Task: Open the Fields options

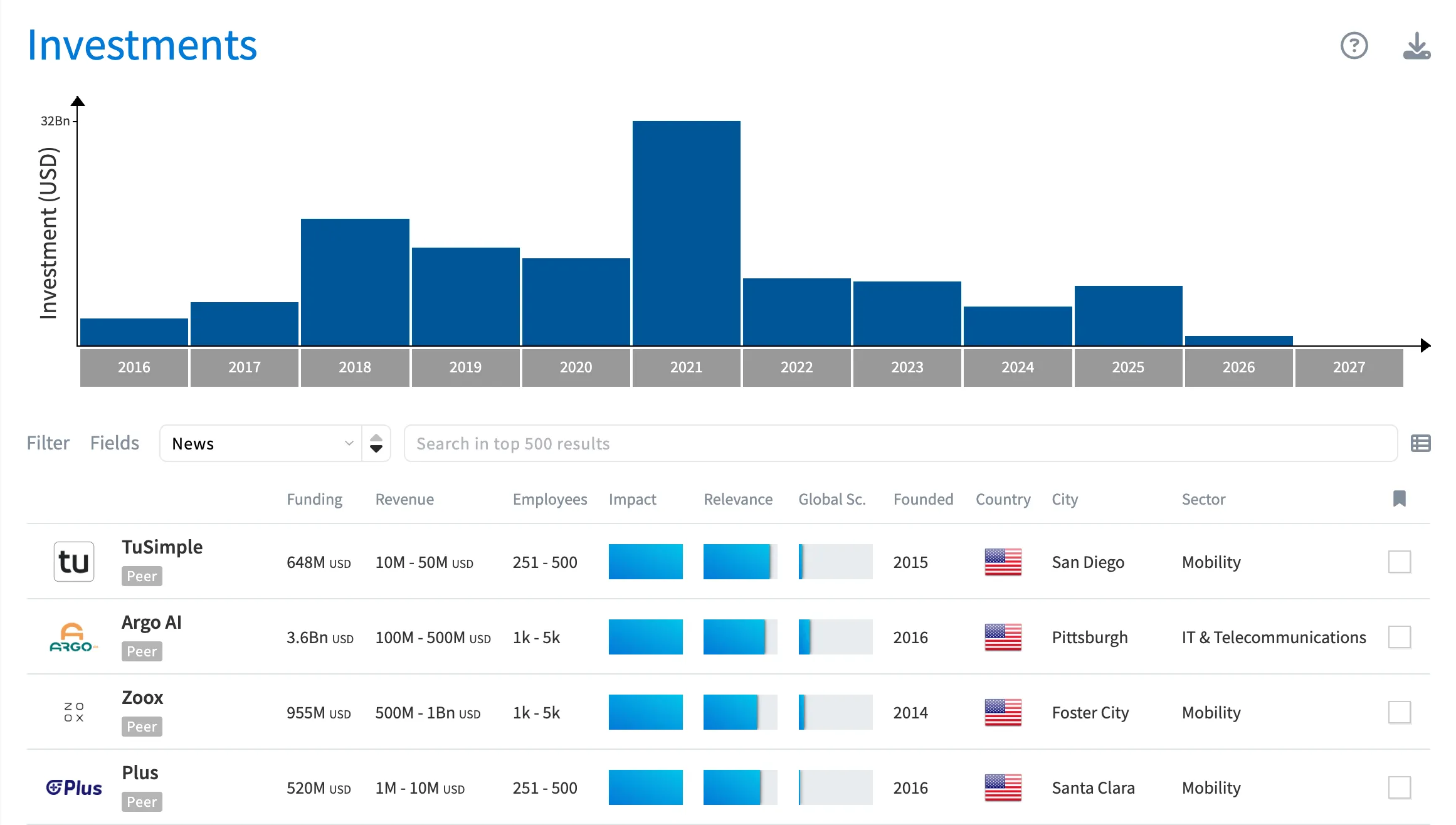Action: point(114,443)
